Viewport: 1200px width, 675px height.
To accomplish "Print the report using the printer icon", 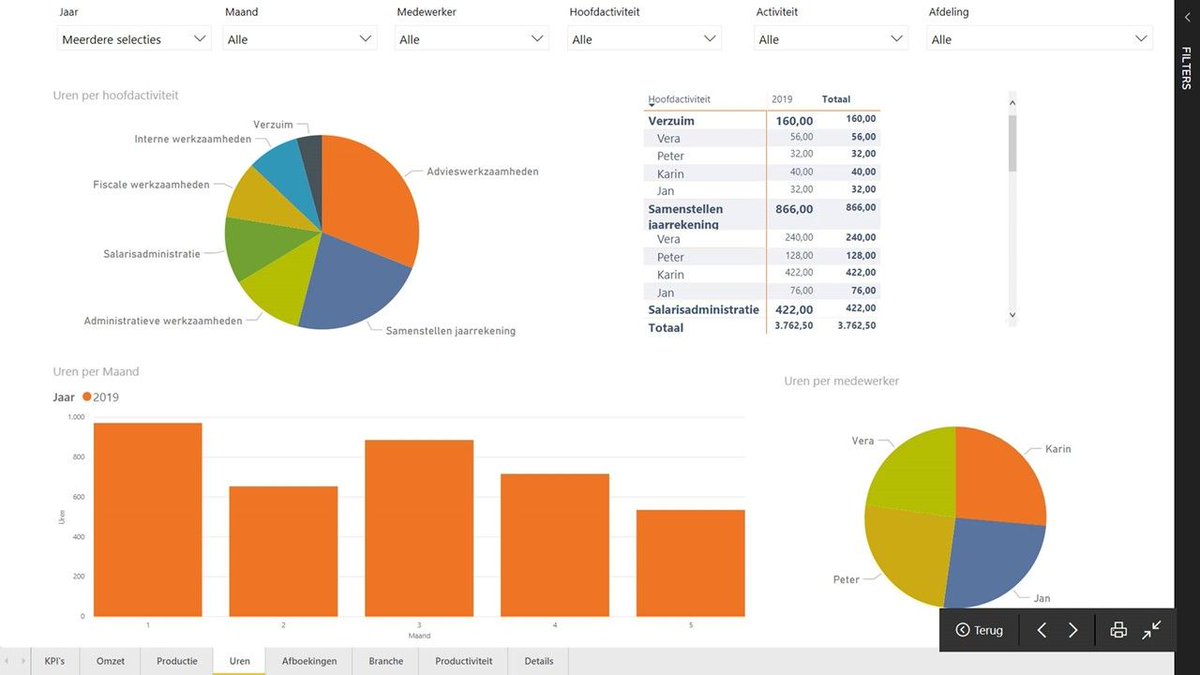I will coord(1117,630).
